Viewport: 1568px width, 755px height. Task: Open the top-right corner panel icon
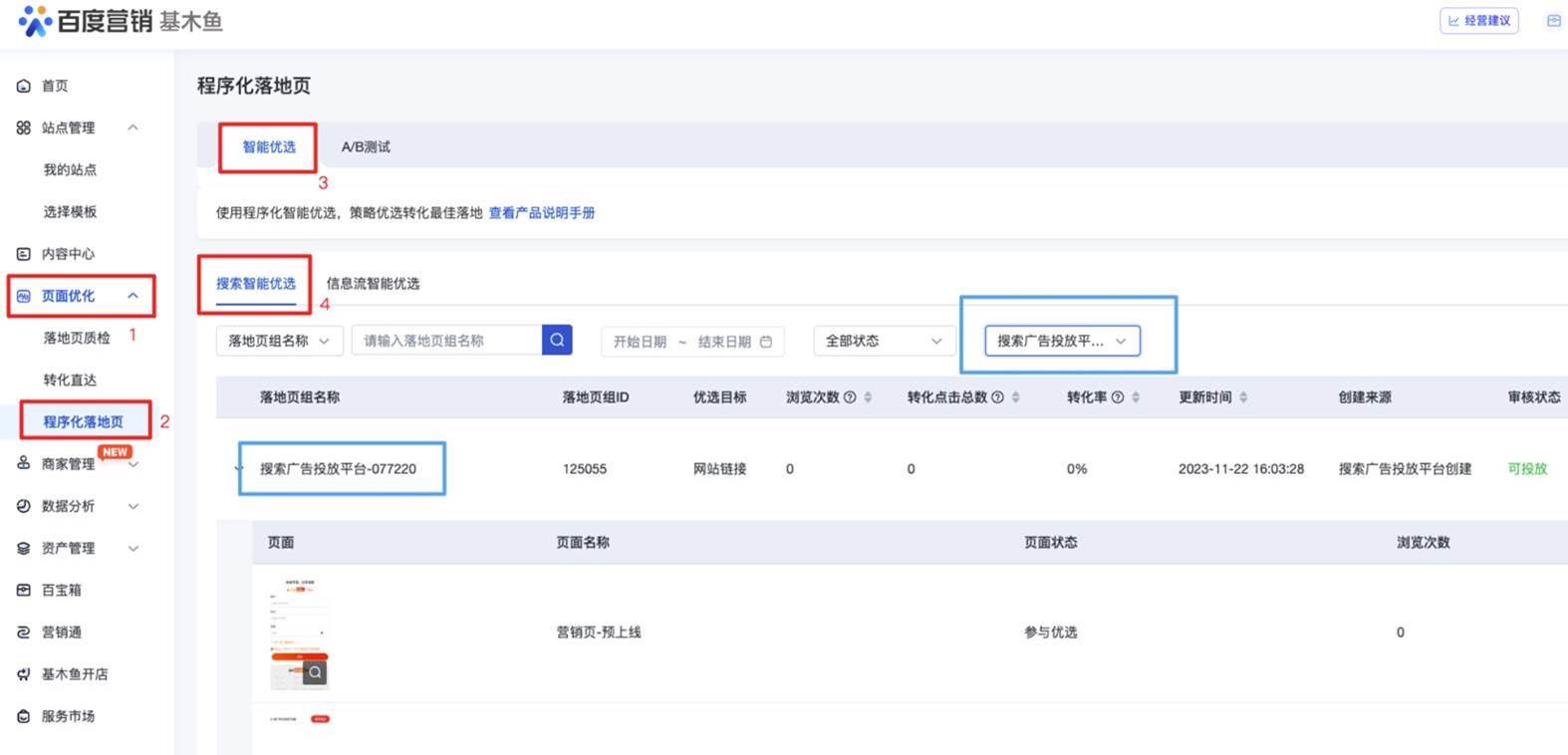(x=1553, y=21)
